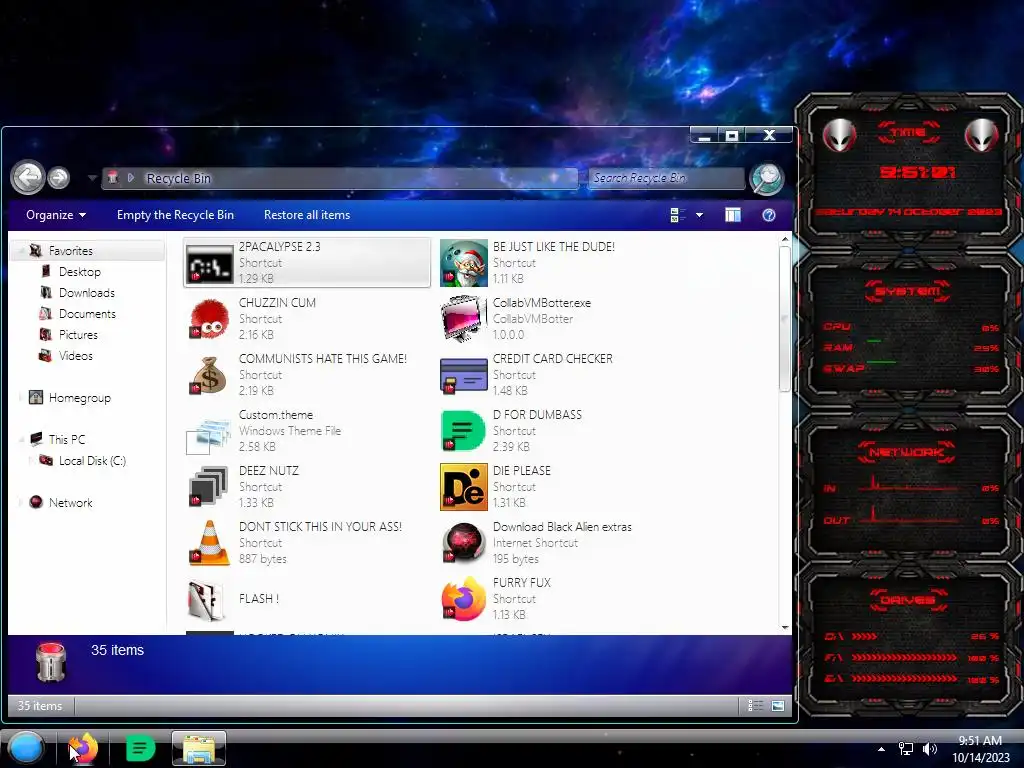The width and height of the screenshot is (1024, 768).
Task: Open the Organize dropdown menu
Action: [x=56, y=215]
